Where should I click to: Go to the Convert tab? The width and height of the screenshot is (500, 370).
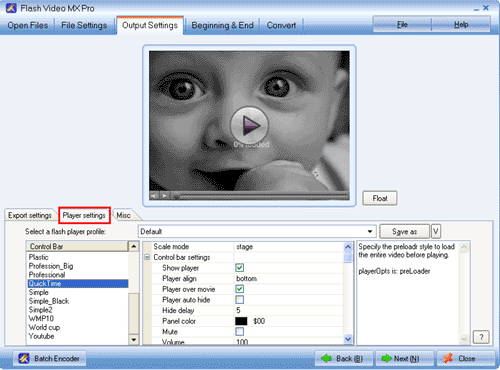click(x=281, y=25)
